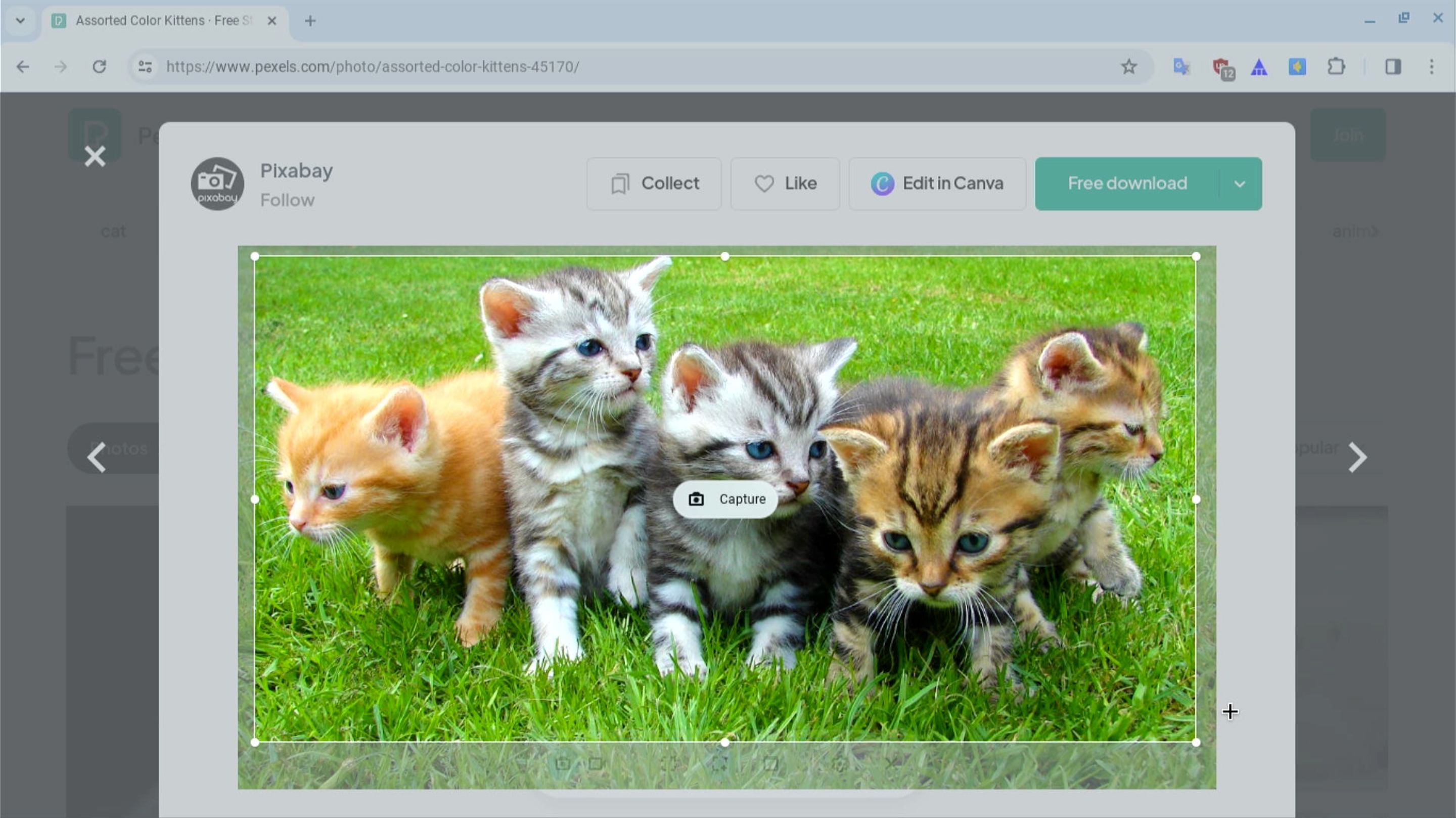Image resolution: width=1456 pixels, height=818 pixels.
Task: Open the tab search dropdown arrow
Action: pyautogui.click(x=21, y=20)
